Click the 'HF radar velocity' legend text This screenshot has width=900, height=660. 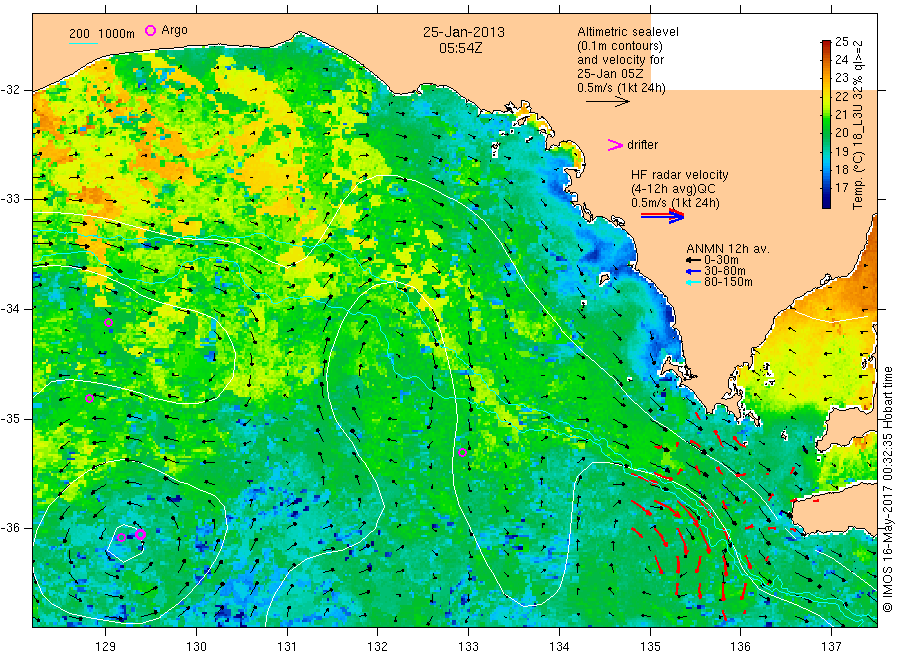680,175
